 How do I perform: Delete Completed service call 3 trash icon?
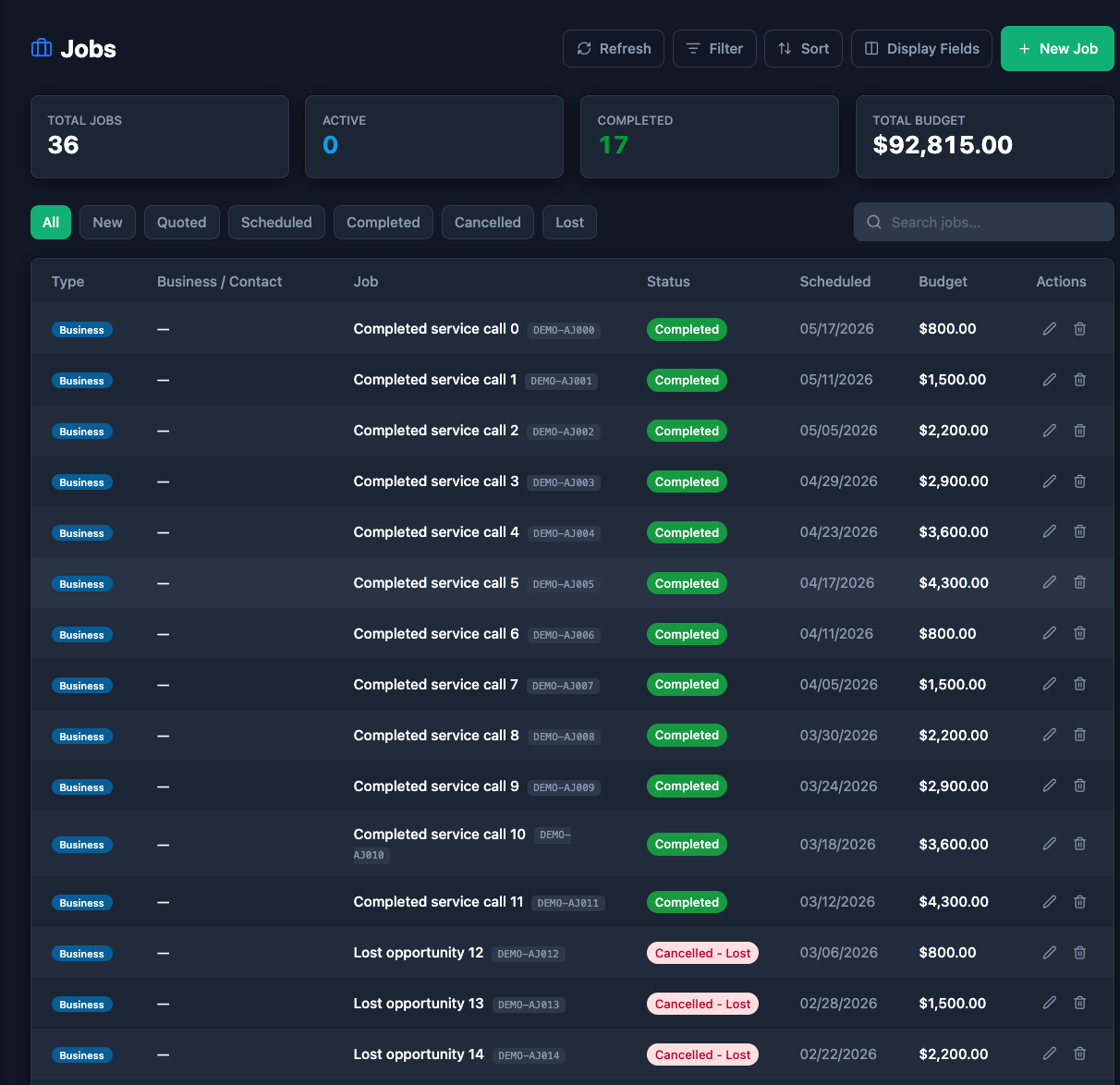point(1079,482)
